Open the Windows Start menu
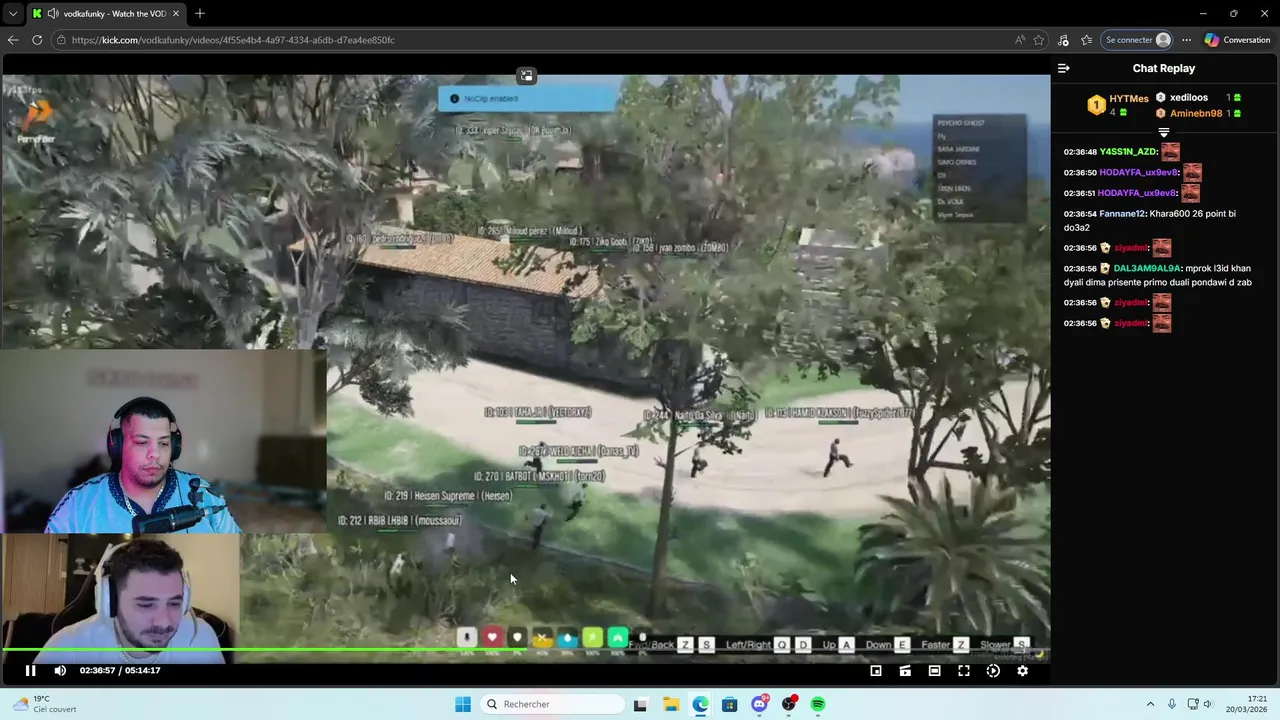This screenshot has height=720, width=1280. pyautogui.click(x=463, y=704)
